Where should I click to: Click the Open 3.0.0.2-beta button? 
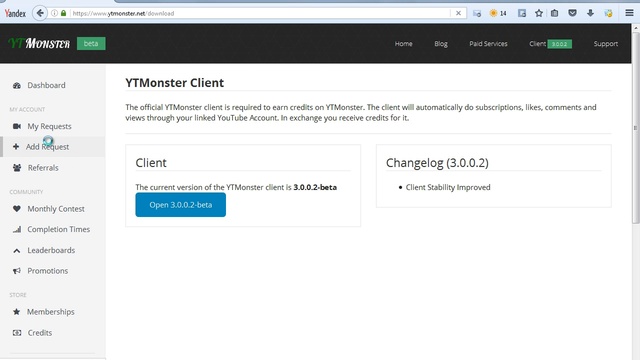pos(180,205)
